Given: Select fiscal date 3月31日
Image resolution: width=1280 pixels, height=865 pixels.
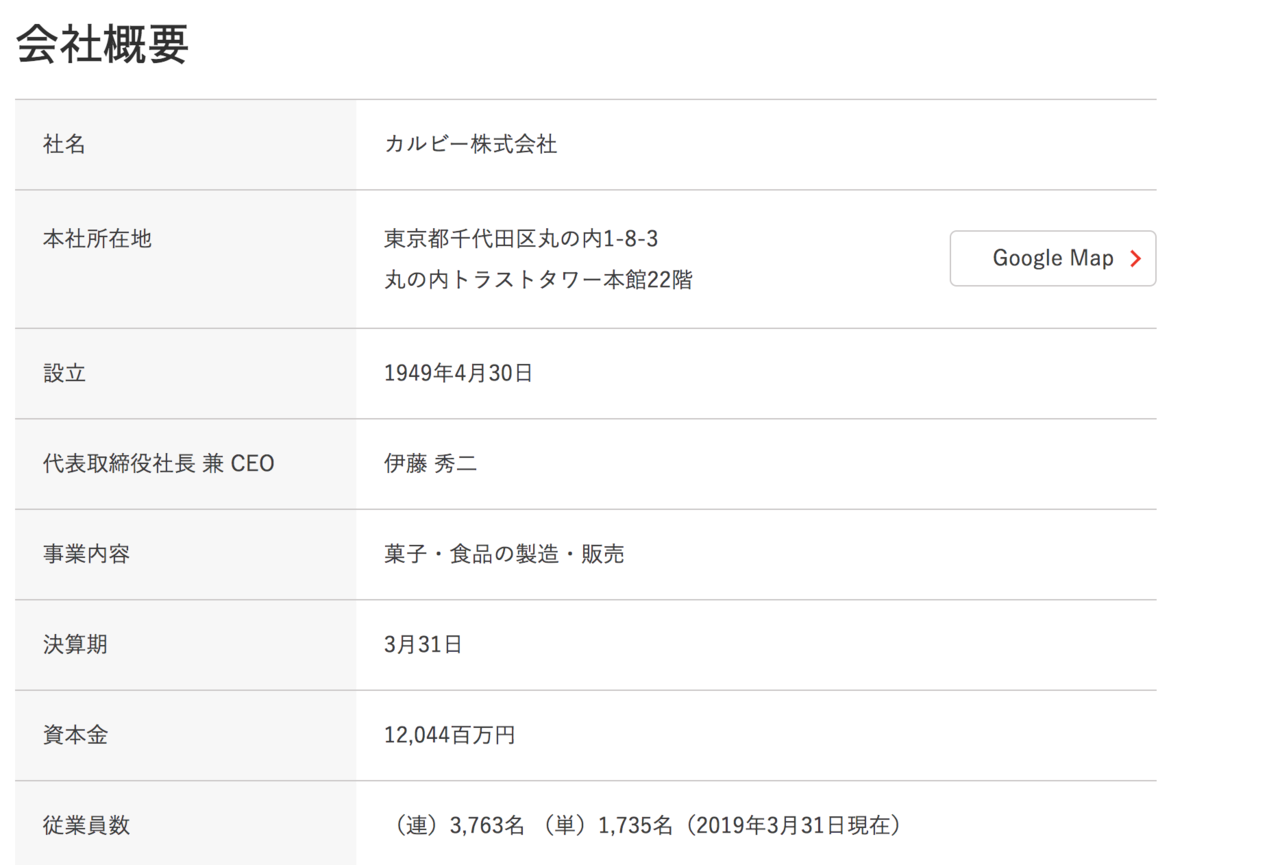Looking at the screenshot, I should [423, 645].
